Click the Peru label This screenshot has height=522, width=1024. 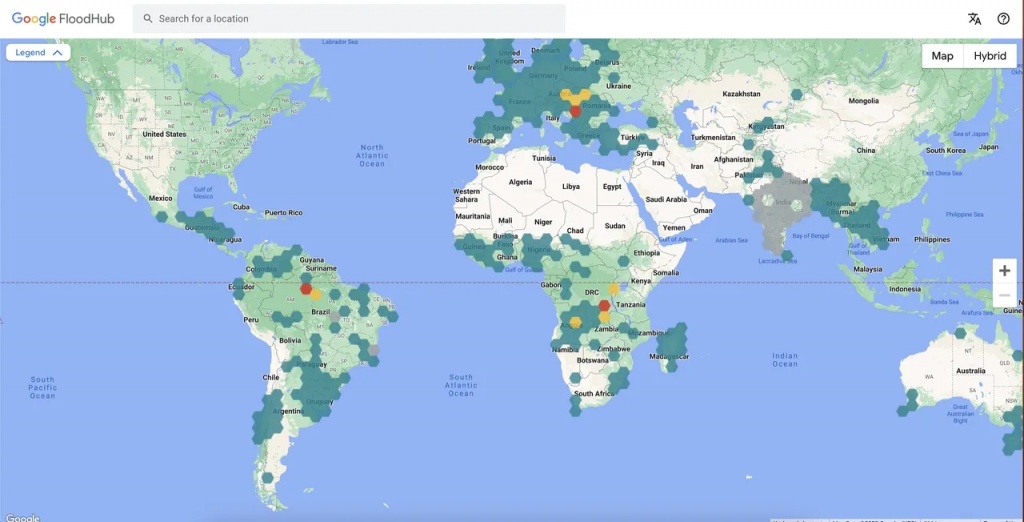pyautogui.click(x=251, y=319)
